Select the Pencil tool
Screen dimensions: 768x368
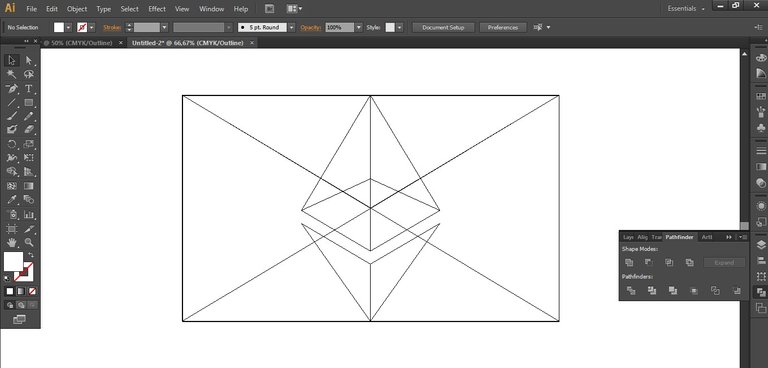pyautogui.click(x=29, y=116)
